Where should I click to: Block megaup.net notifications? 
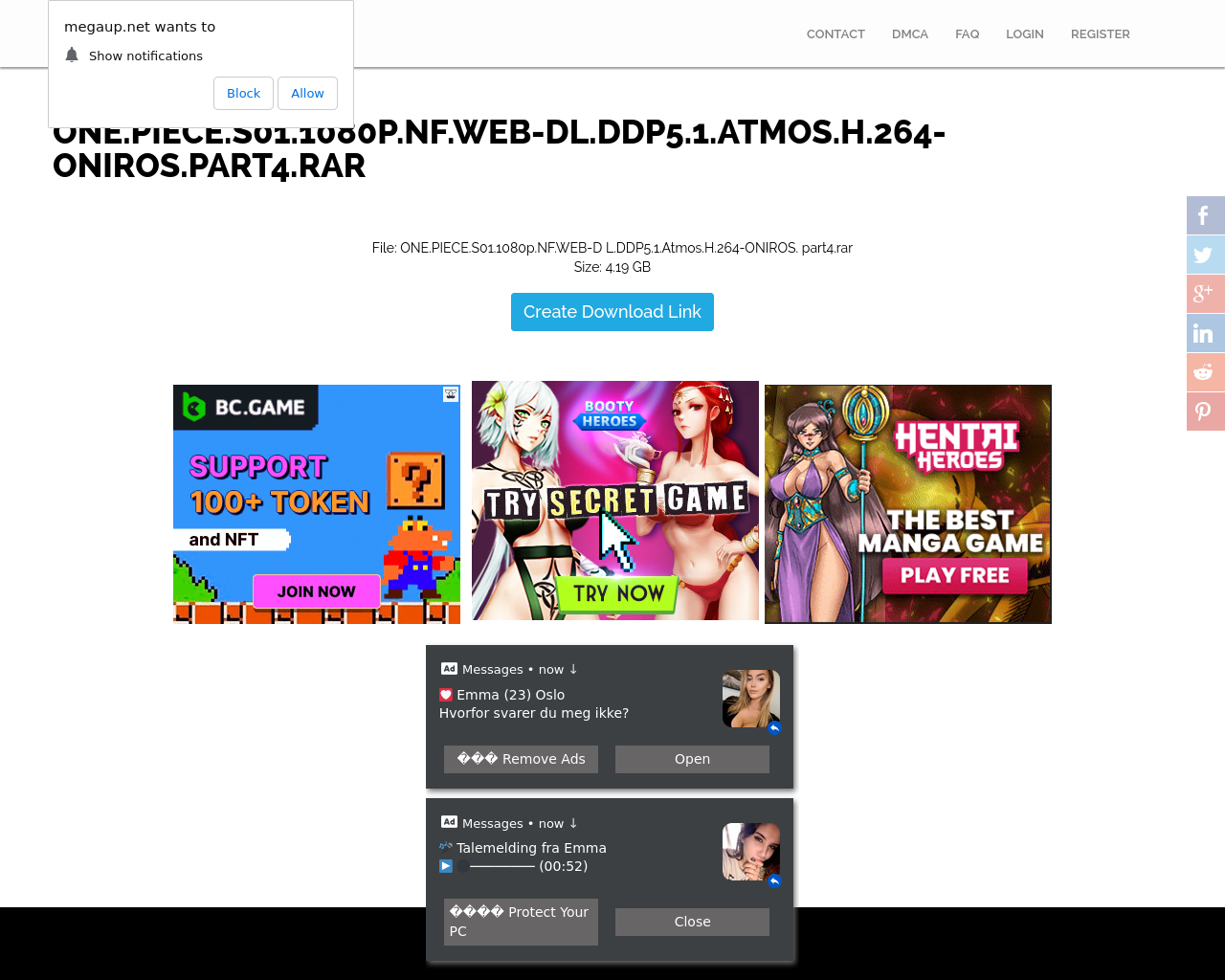pos(243,94)
